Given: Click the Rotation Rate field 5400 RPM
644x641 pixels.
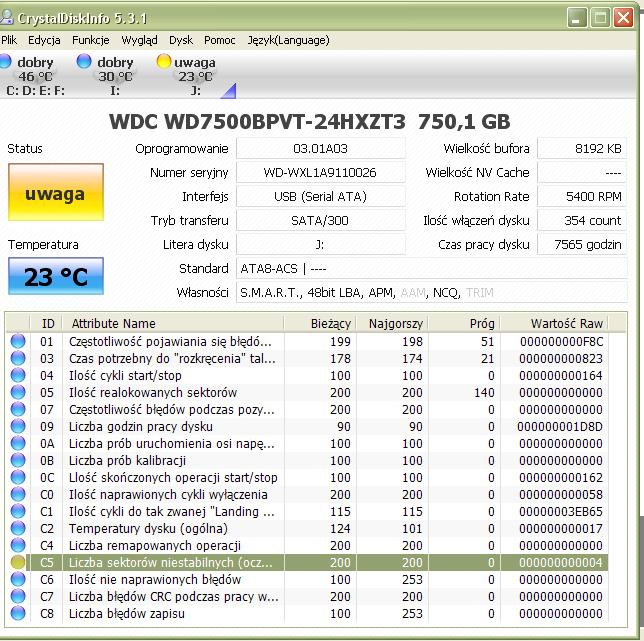Looking at the screenshot, I should coord(582,196).
